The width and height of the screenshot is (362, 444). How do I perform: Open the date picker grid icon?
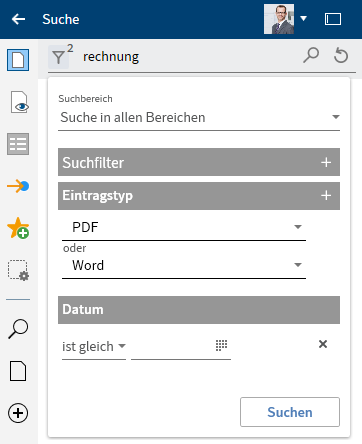tap(221, 345)
